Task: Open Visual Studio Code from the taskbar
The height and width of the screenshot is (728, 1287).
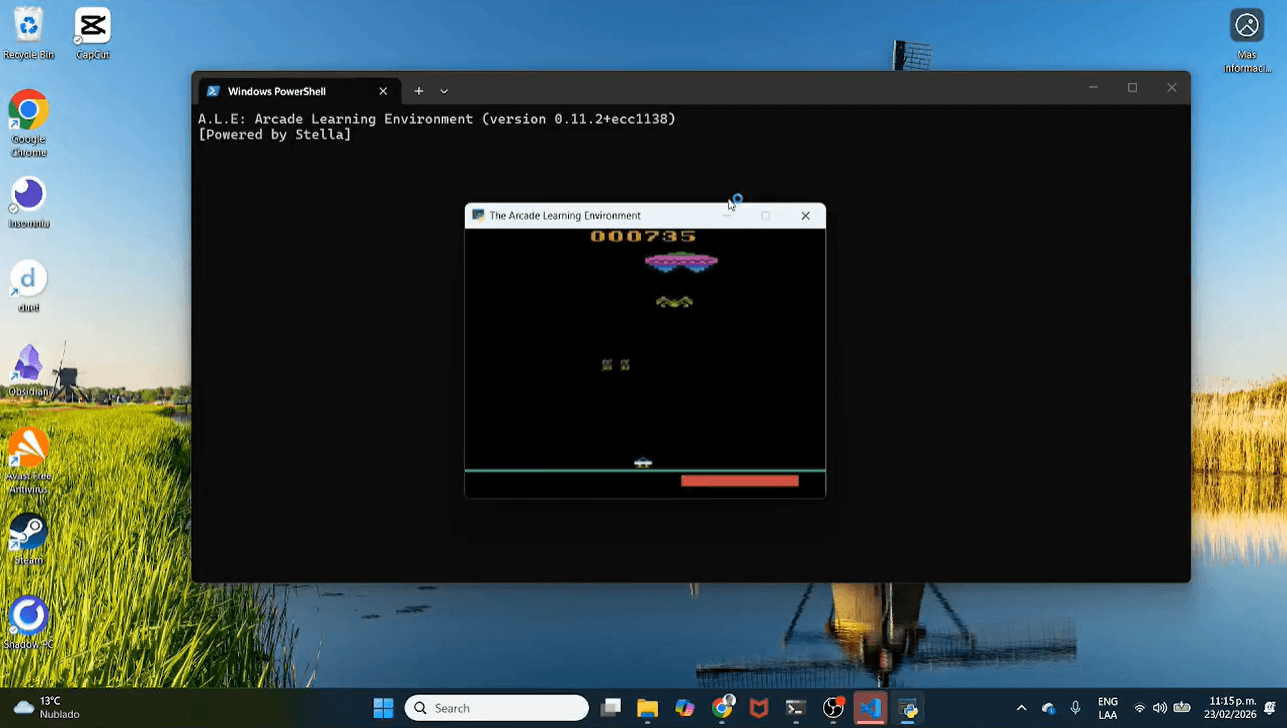Action: coord(869,708)
